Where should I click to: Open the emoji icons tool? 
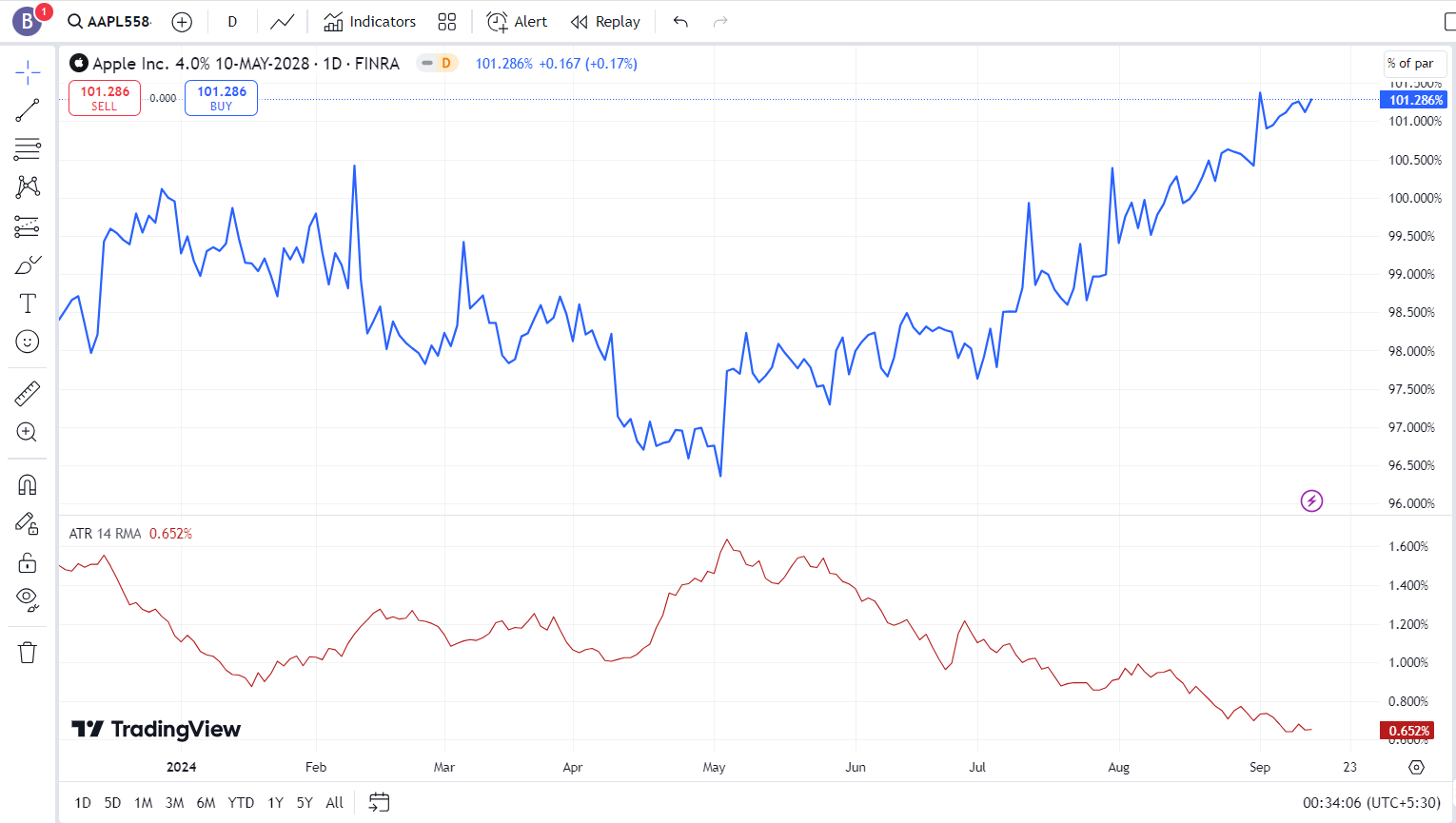tap(28, 342)
